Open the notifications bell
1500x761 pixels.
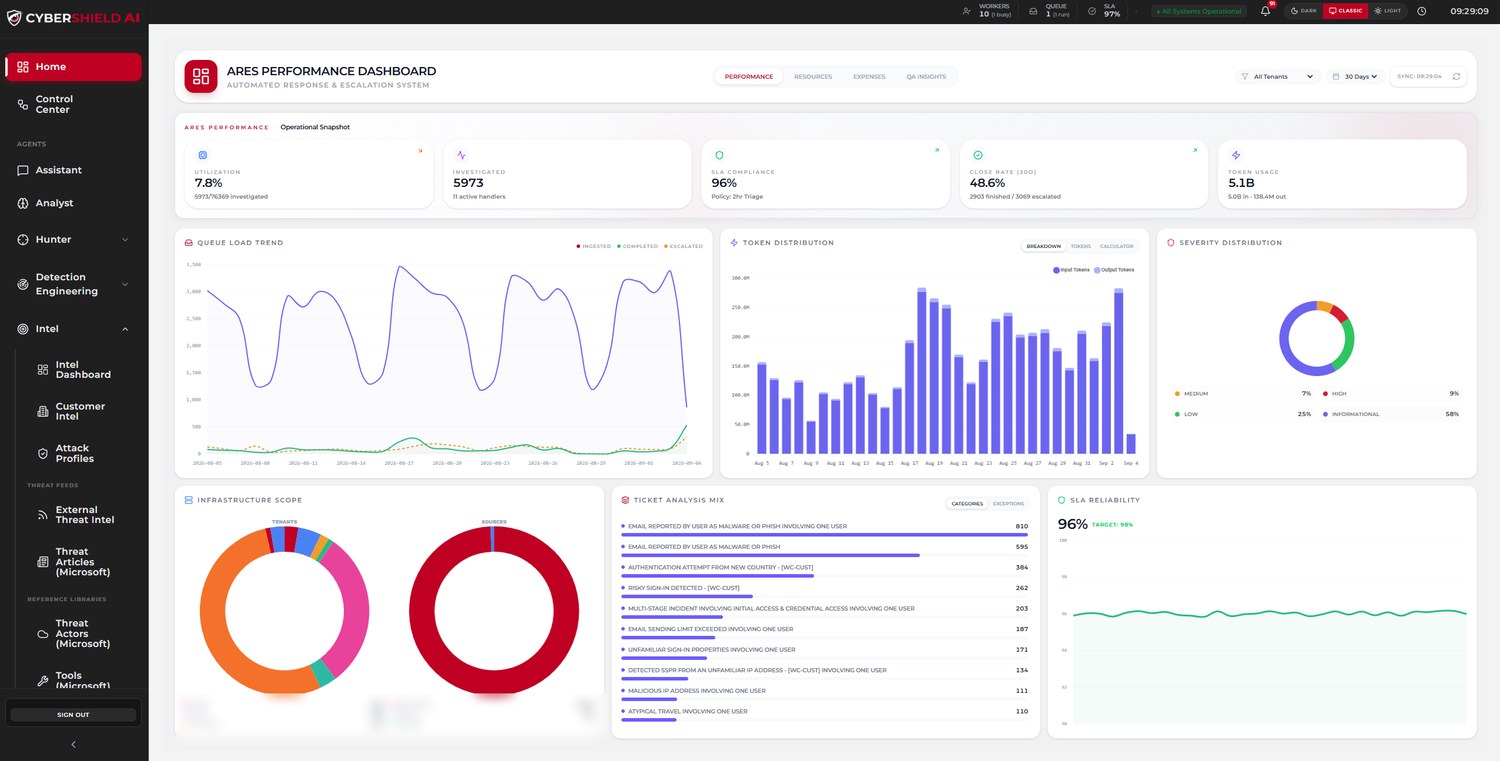pyautogui.click(x=1265, y=11)
